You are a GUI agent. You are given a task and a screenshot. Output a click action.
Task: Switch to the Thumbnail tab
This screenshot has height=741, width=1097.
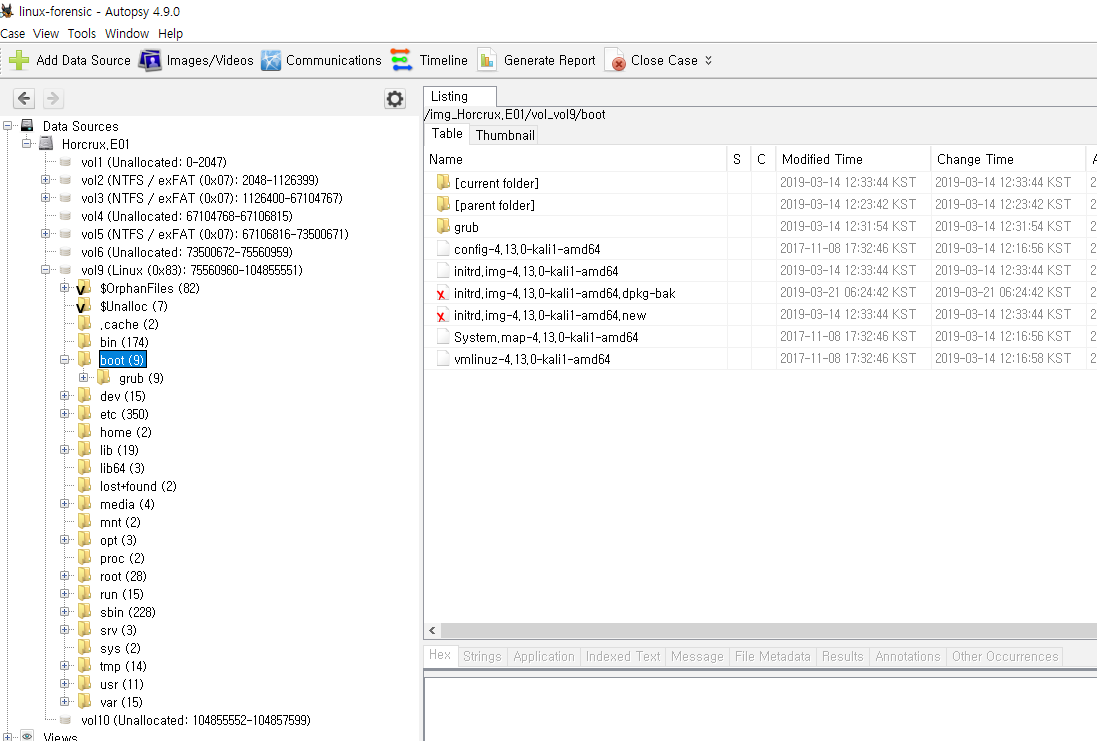point(505,135)
